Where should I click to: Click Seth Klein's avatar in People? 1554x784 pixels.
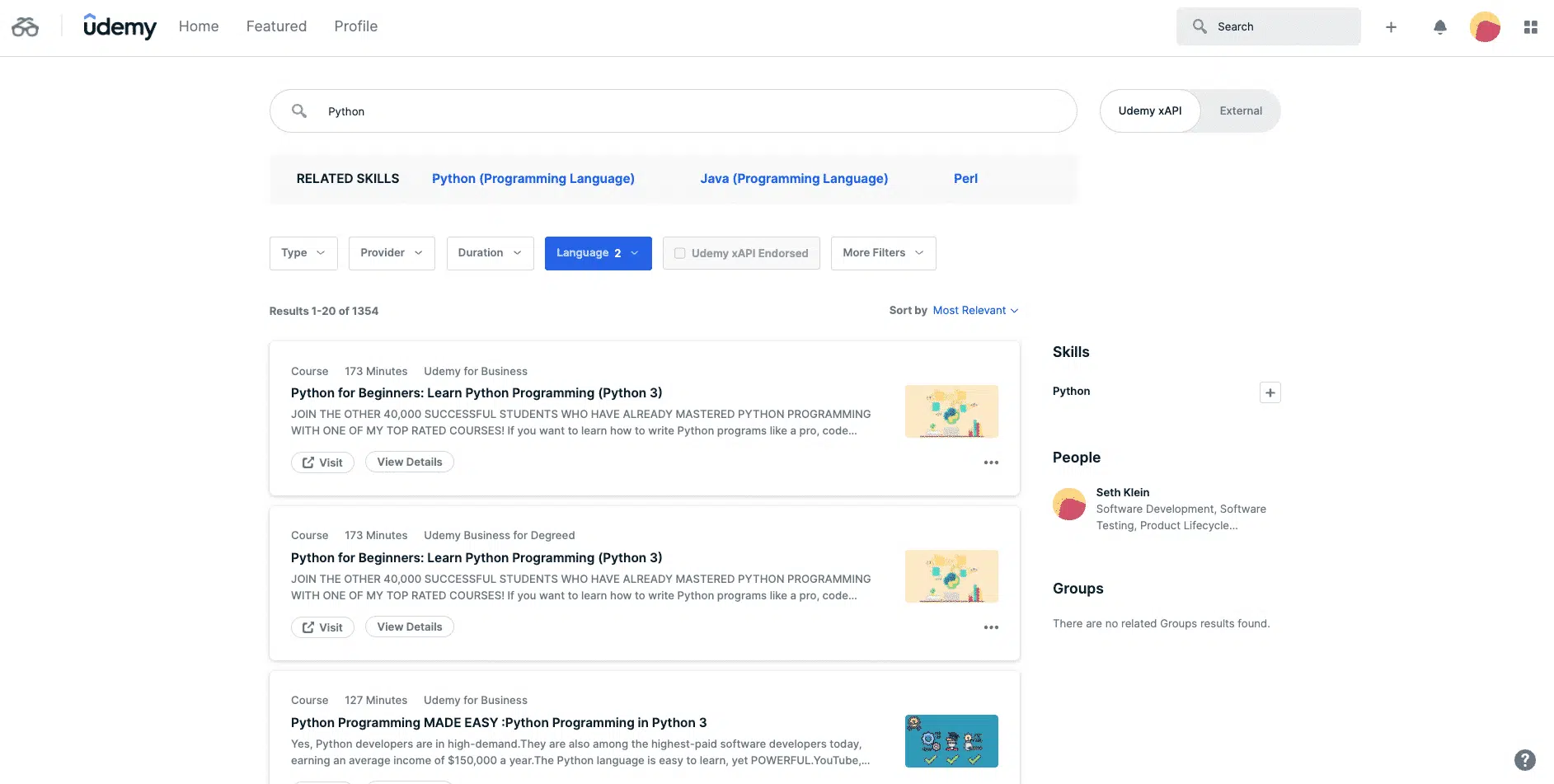pos(1069,505)
